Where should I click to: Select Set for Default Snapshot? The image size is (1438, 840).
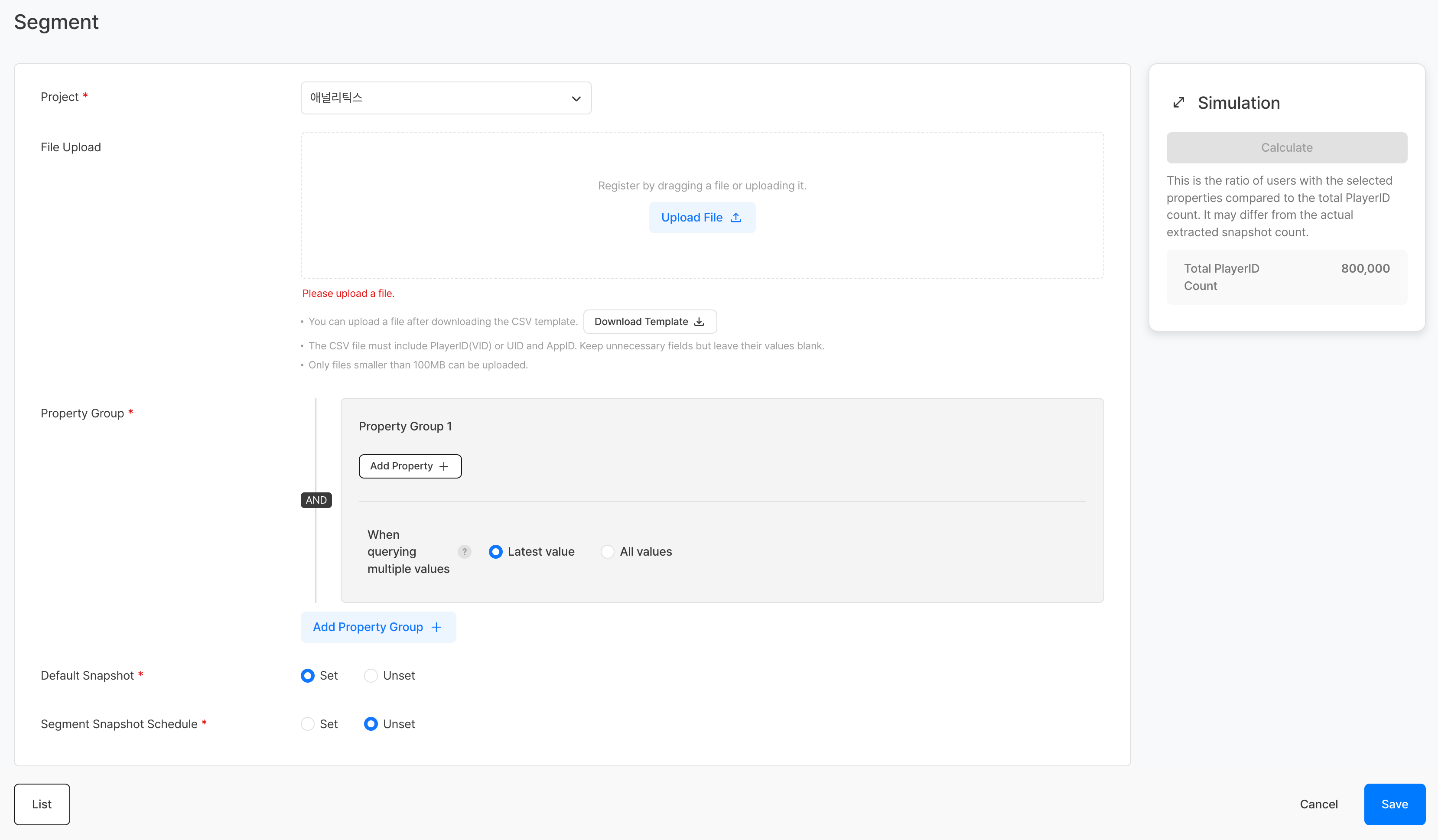308,676
